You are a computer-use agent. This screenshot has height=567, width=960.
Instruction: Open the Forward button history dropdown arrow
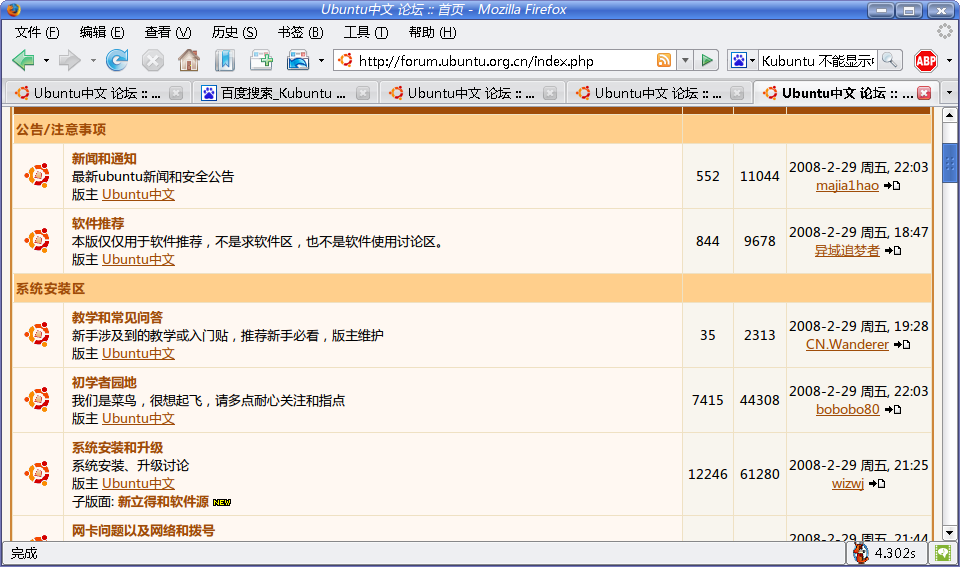[92, 60]
